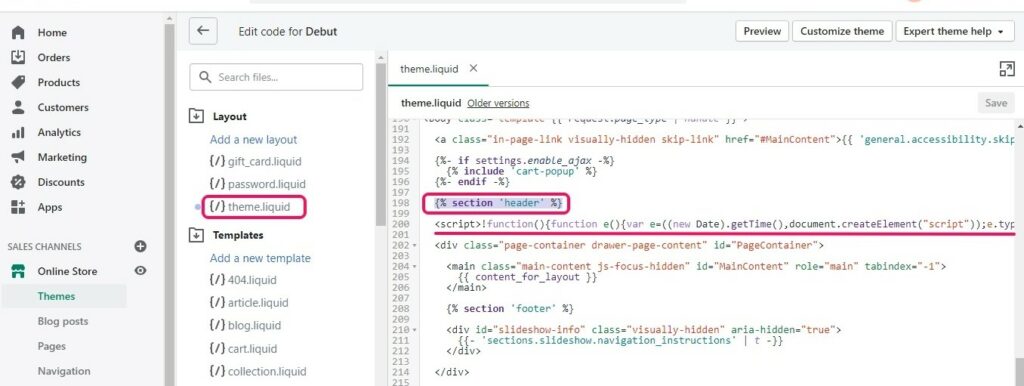Open Online Store menu item
The height and width of the screenshot is (386, 1024).
click(67, 271)
